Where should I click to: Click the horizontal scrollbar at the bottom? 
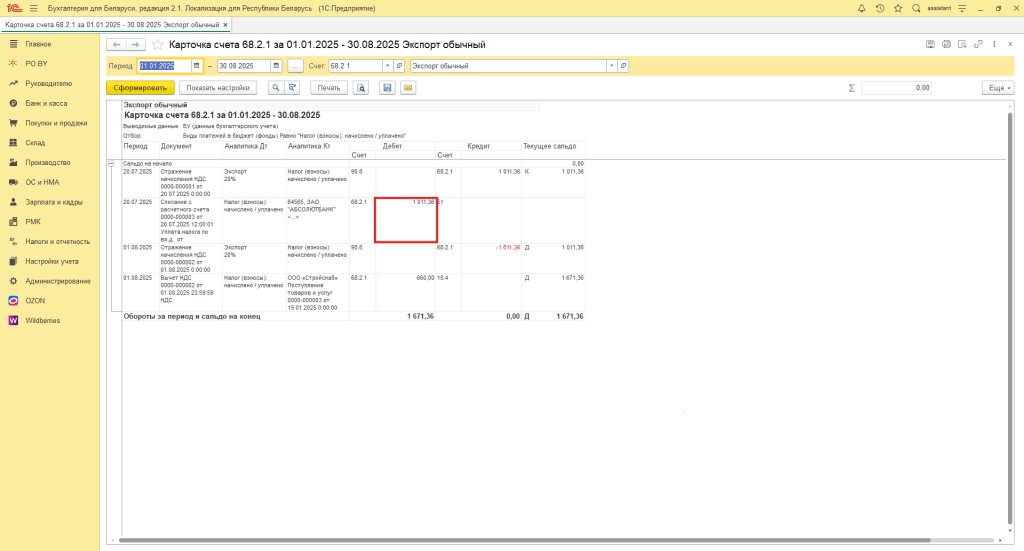pos(524,541)
